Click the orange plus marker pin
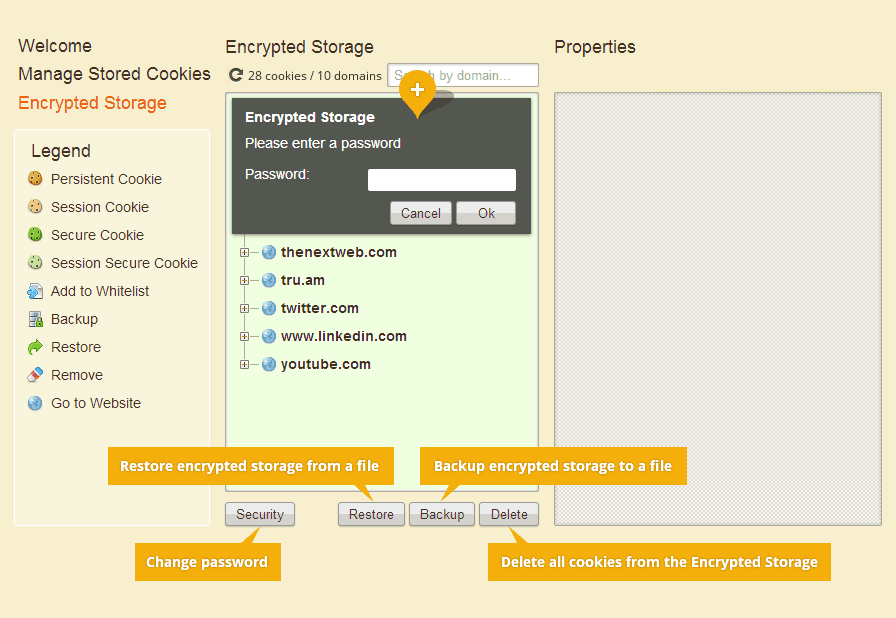The height and width of the screenshot is (618, 896). coord(417,91)
